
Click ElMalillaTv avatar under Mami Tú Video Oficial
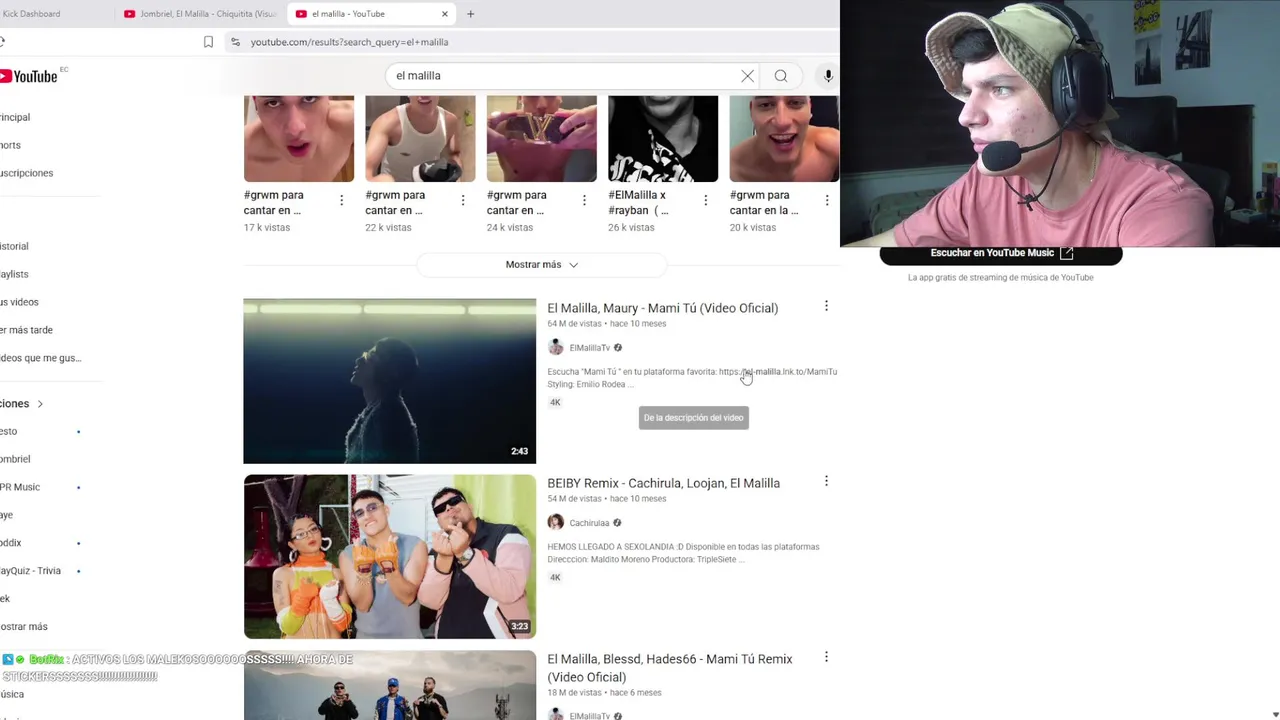click(556, 347)
